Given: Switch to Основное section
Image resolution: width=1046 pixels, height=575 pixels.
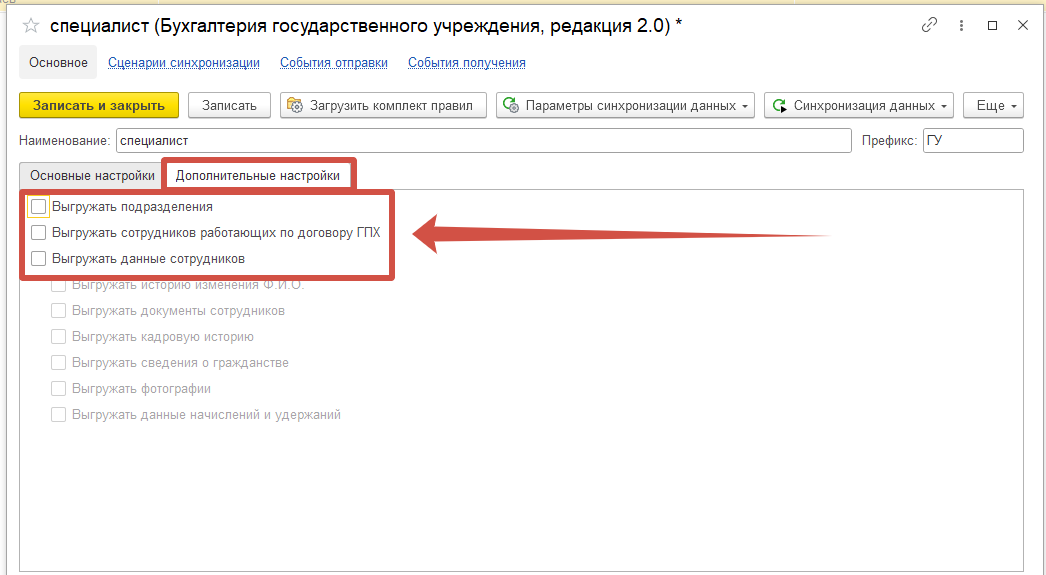Looking at the screenshot, I should 58,63.
